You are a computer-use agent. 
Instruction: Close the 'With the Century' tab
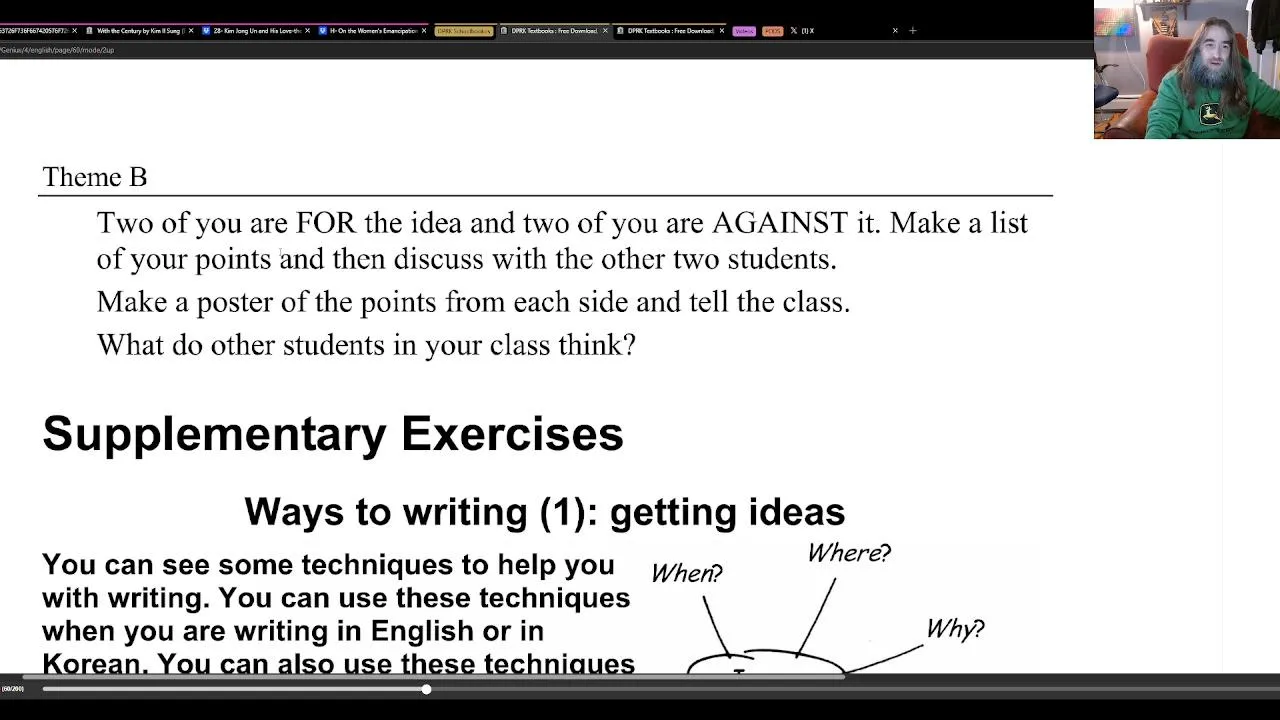(x=190, y=31)
